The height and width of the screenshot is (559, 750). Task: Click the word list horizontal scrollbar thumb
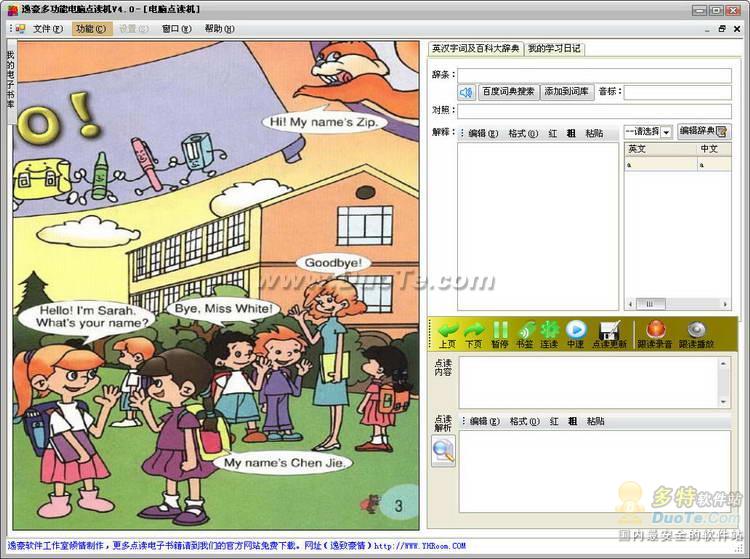[x=651, y=304]
